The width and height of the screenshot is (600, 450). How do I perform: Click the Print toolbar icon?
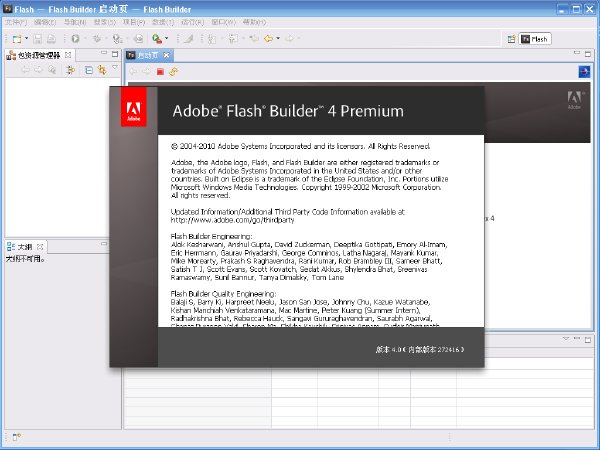coord(51,39)
